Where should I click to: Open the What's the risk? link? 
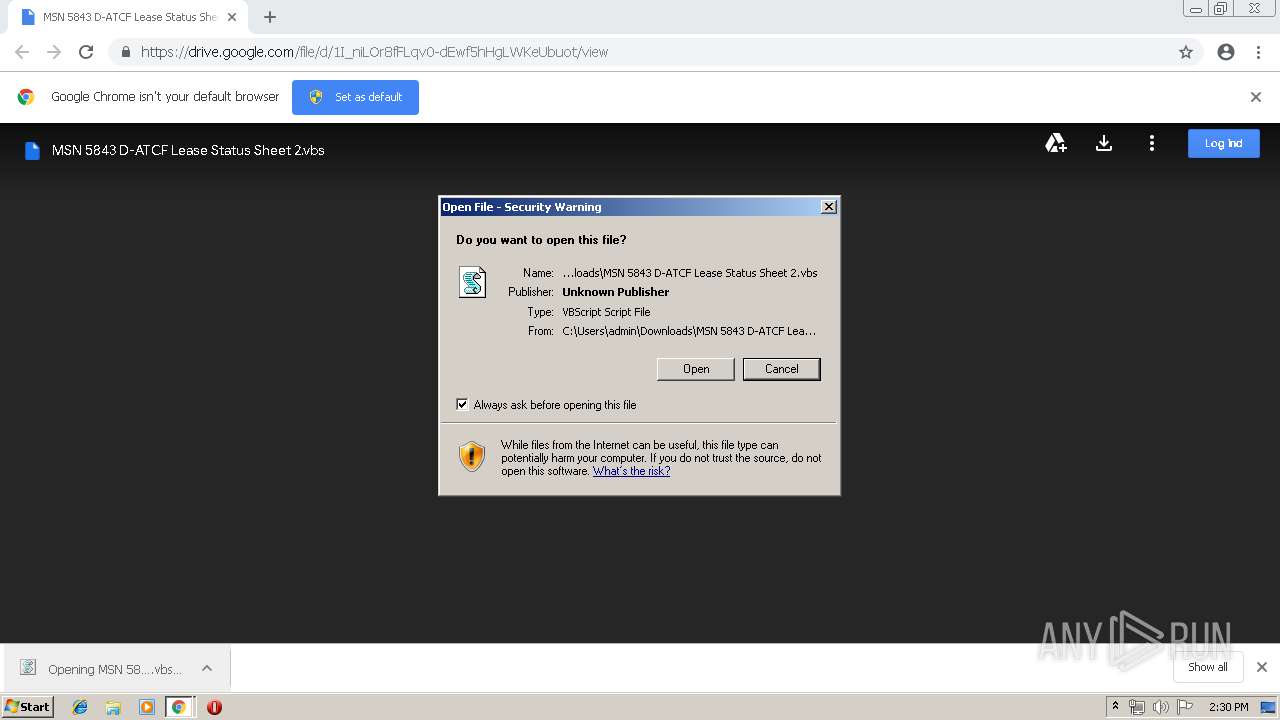click(x=631, y=471)
